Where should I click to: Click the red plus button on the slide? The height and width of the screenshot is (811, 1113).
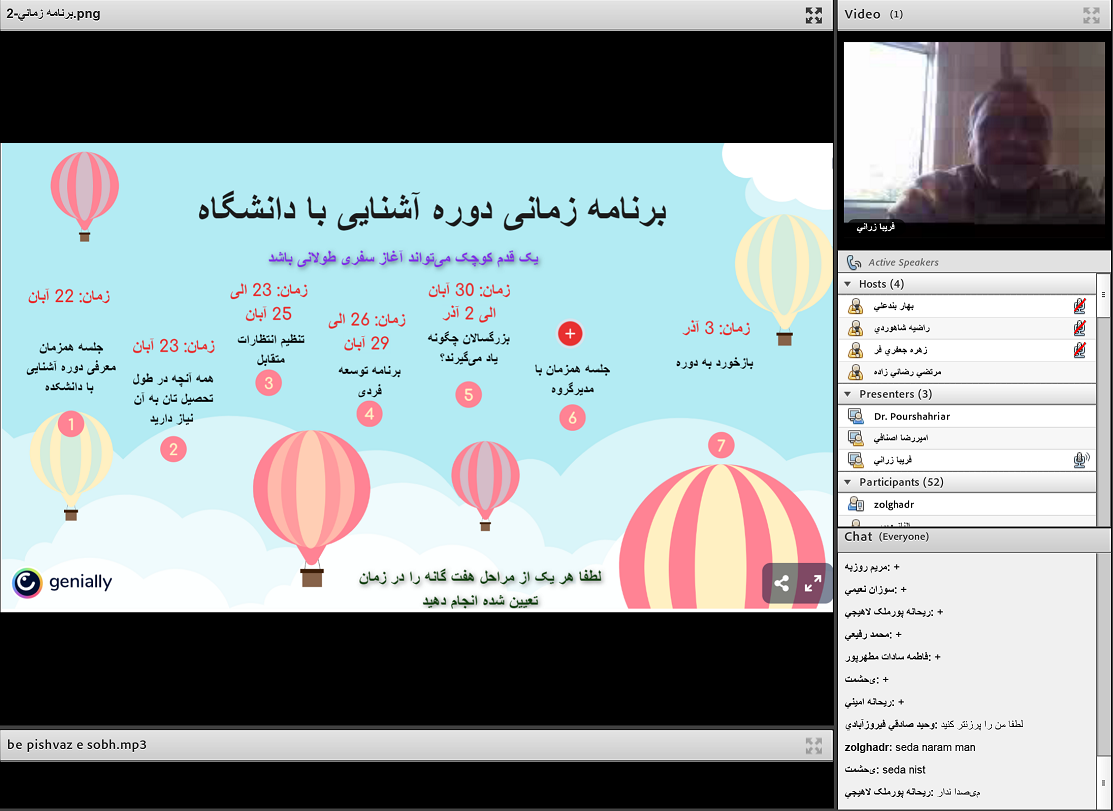570,333
